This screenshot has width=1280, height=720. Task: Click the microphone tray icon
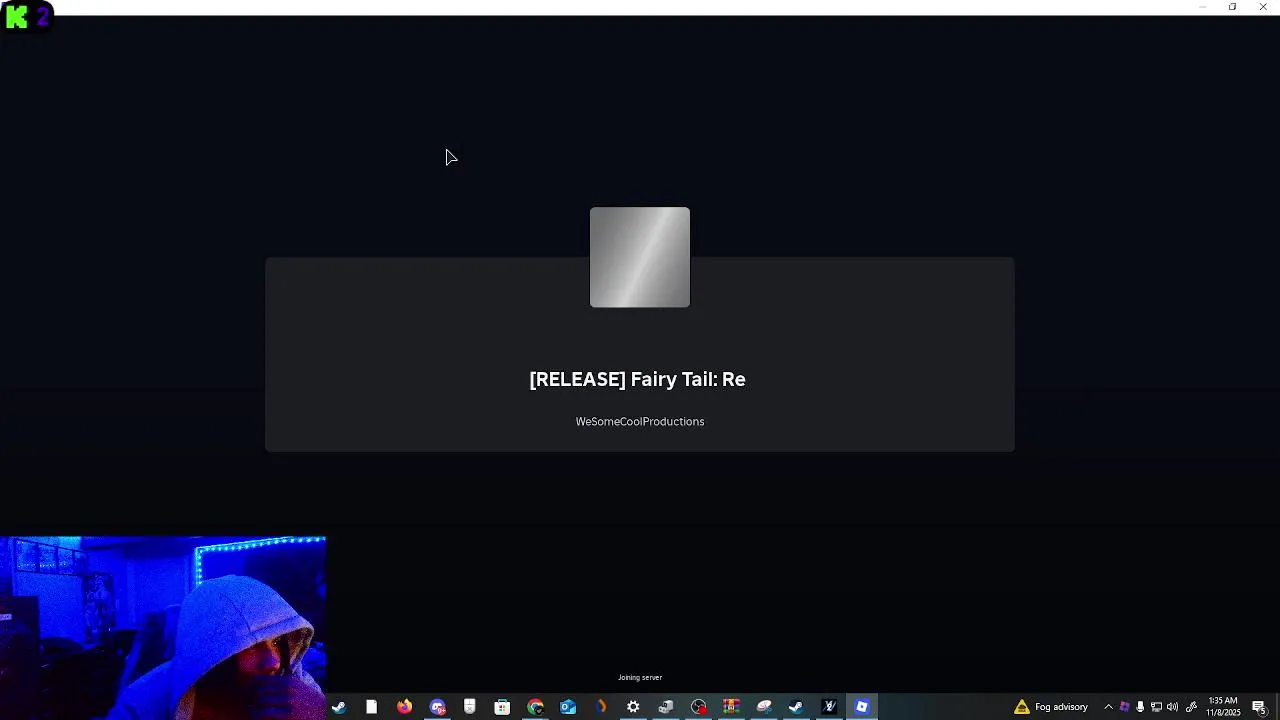pos(1140,707)
